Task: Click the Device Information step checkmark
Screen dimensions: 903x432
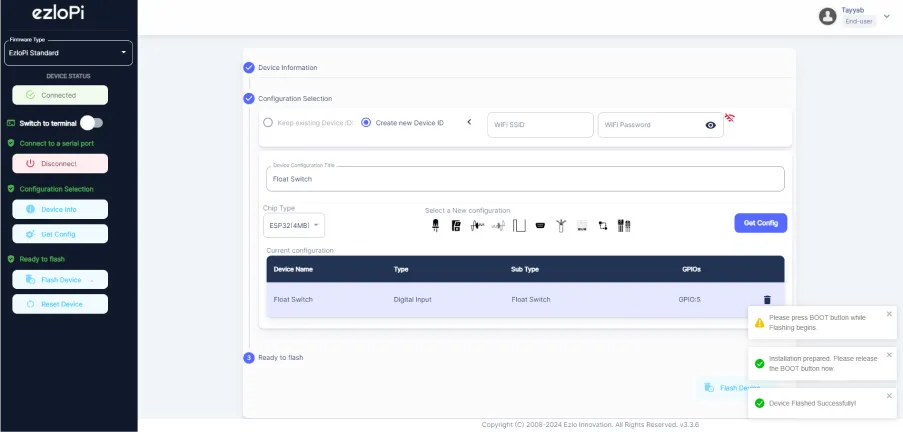Action: 249,68
